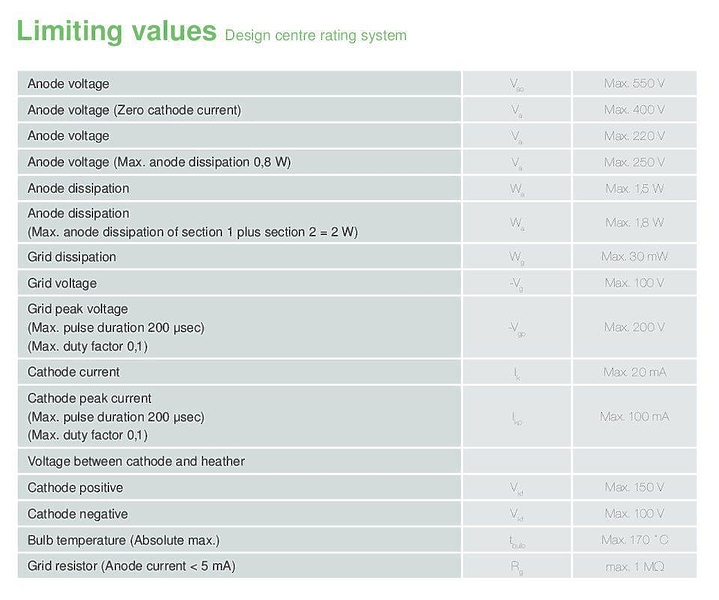The height and width of the screenshot is (600, 719).
Task: Click the 'Max. 100 mA' value cell
Action: pos(634,416)
